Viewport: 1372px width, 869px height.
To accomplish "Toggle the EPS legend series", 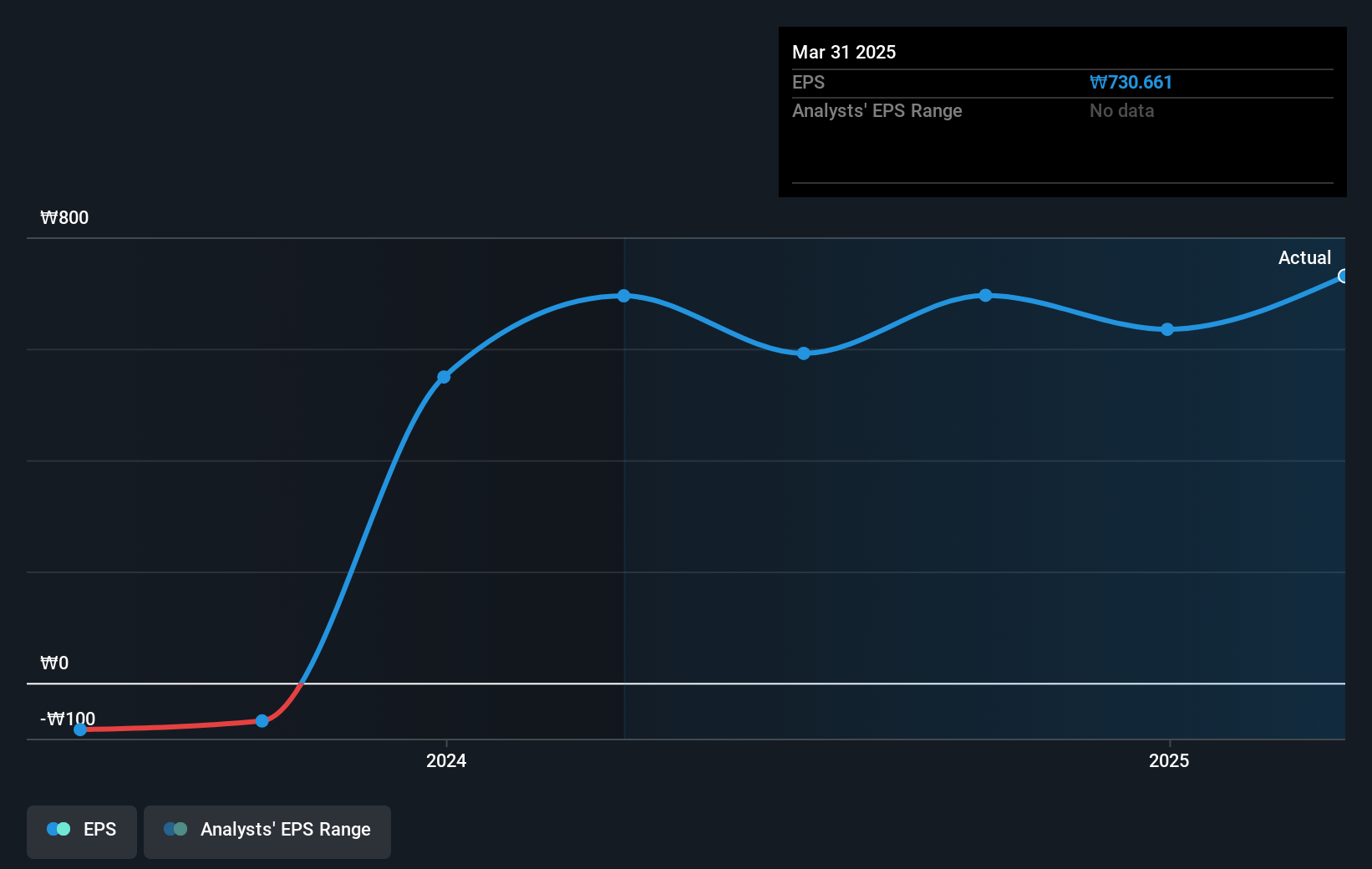I will 82,831.
